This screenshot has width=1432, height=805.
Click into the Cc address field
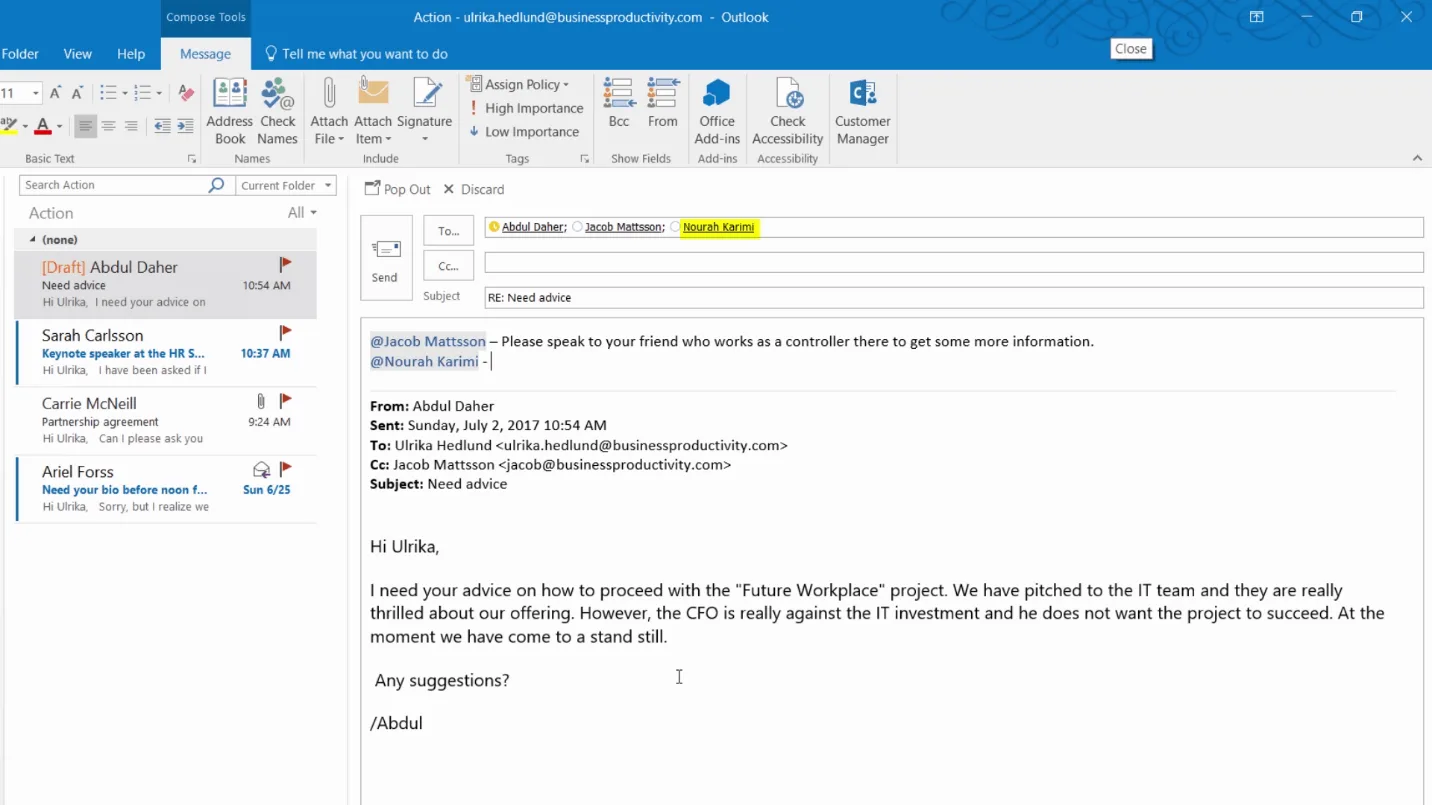pyautogui.click(x=953, y=263)
